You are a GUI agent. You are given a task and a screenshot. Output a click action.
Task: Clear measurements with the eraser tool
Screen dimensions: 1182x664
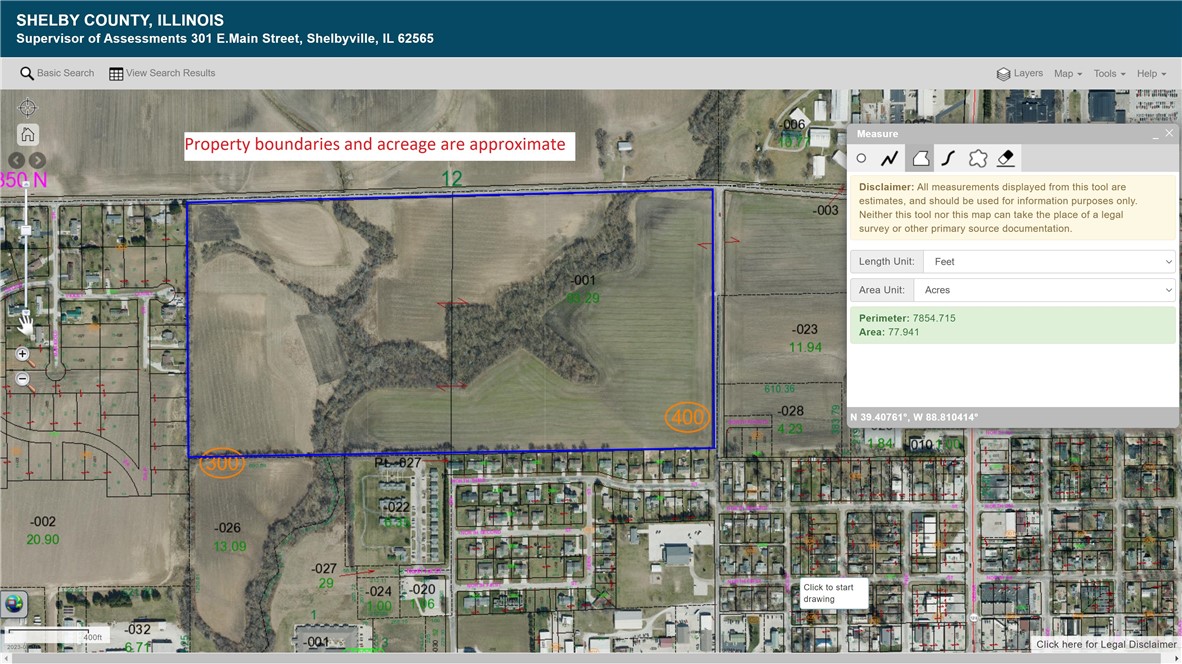[1006, 158]
